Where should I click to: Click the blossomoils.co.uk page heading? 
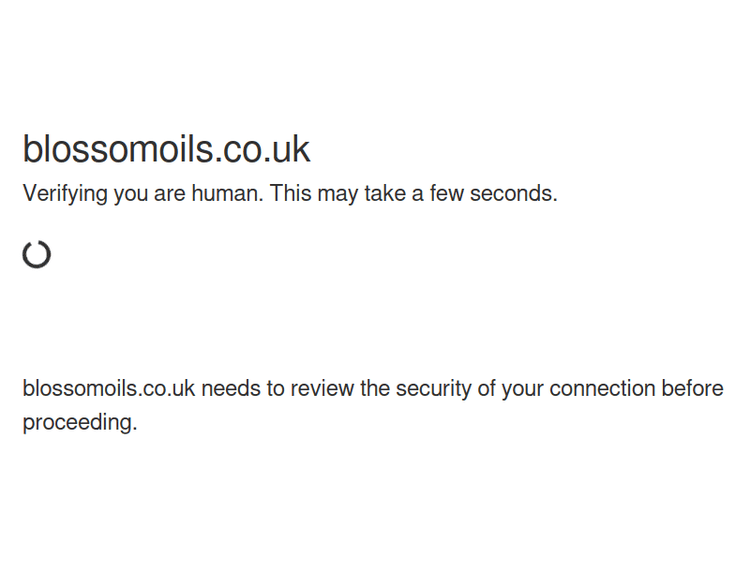pos(166,149)
